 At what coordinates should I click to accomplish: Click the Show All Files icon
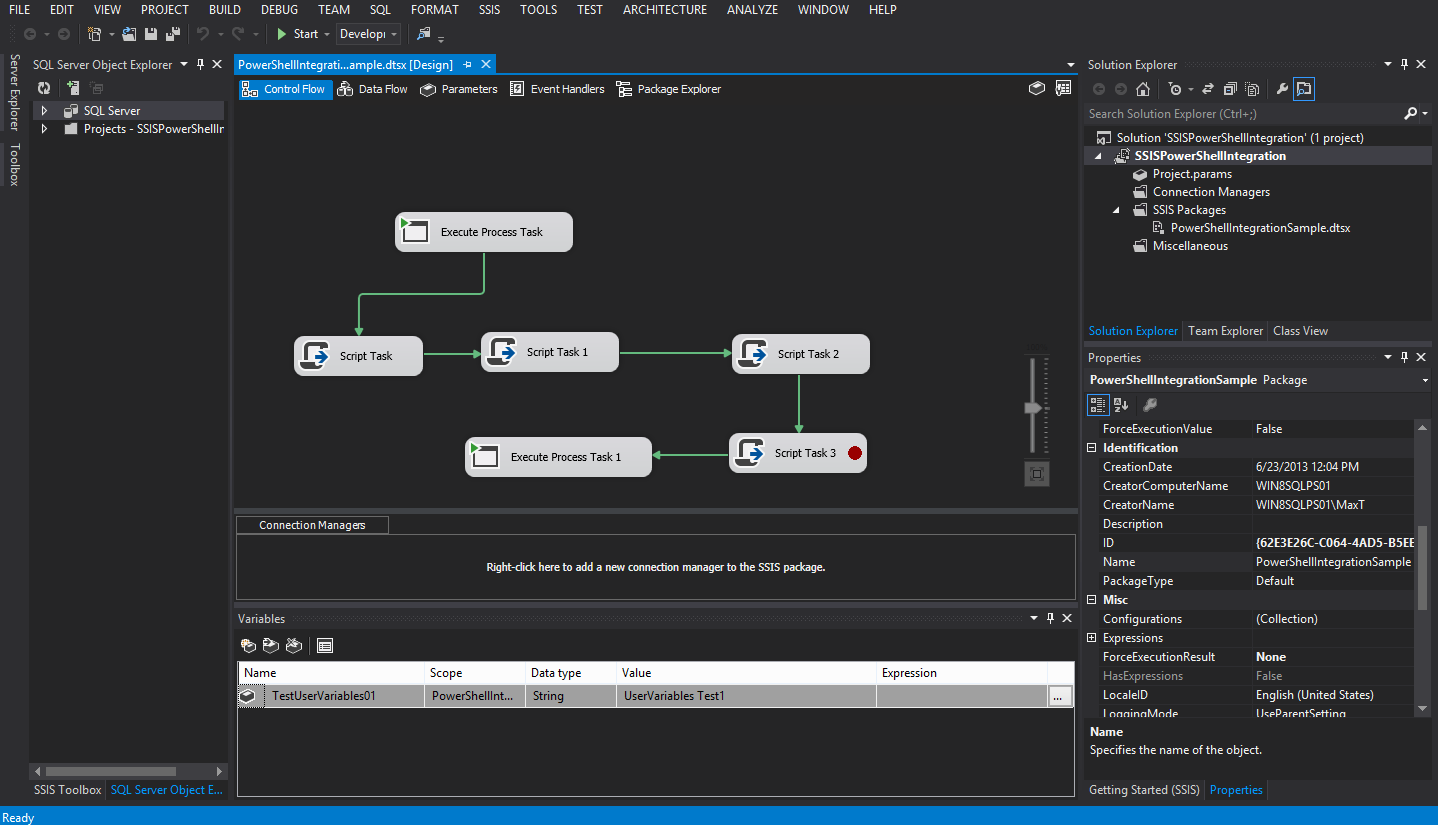click(x=1252, y=89)
